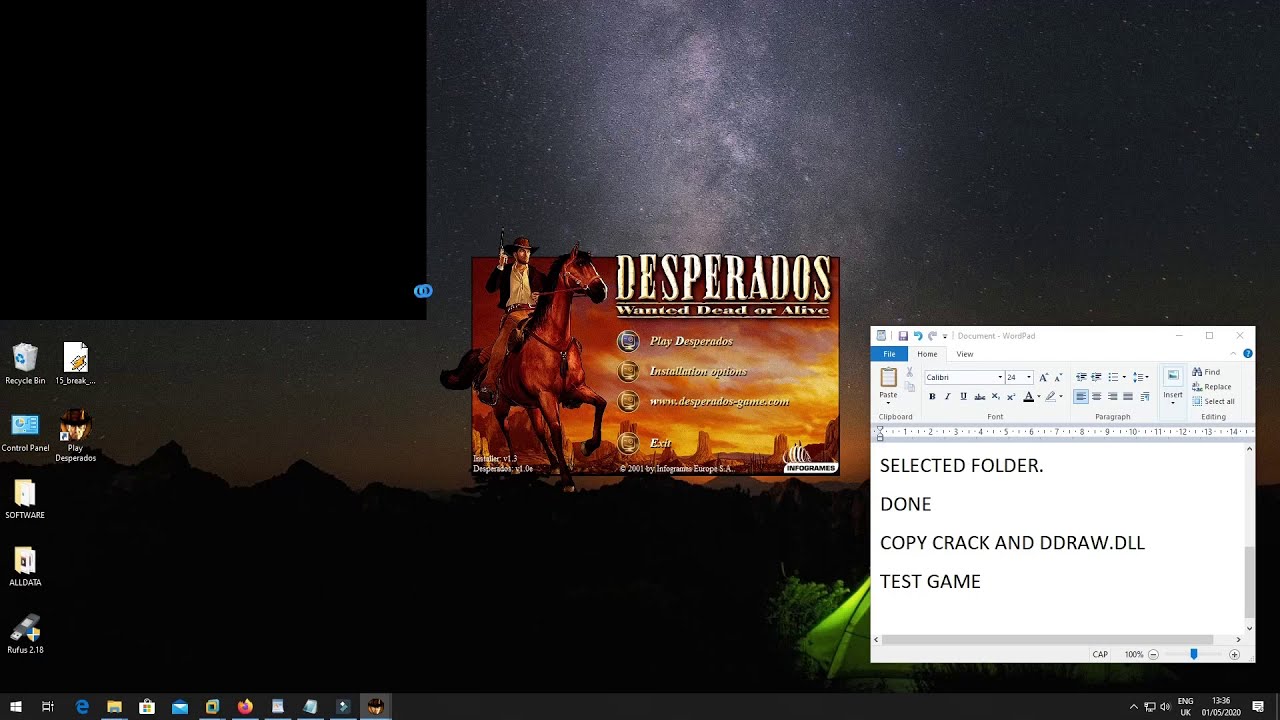This screenshot has width=1280, height=720.
Task: Click Select all in Editing group
Action: pyautogui.click(x=1213, y=401)
